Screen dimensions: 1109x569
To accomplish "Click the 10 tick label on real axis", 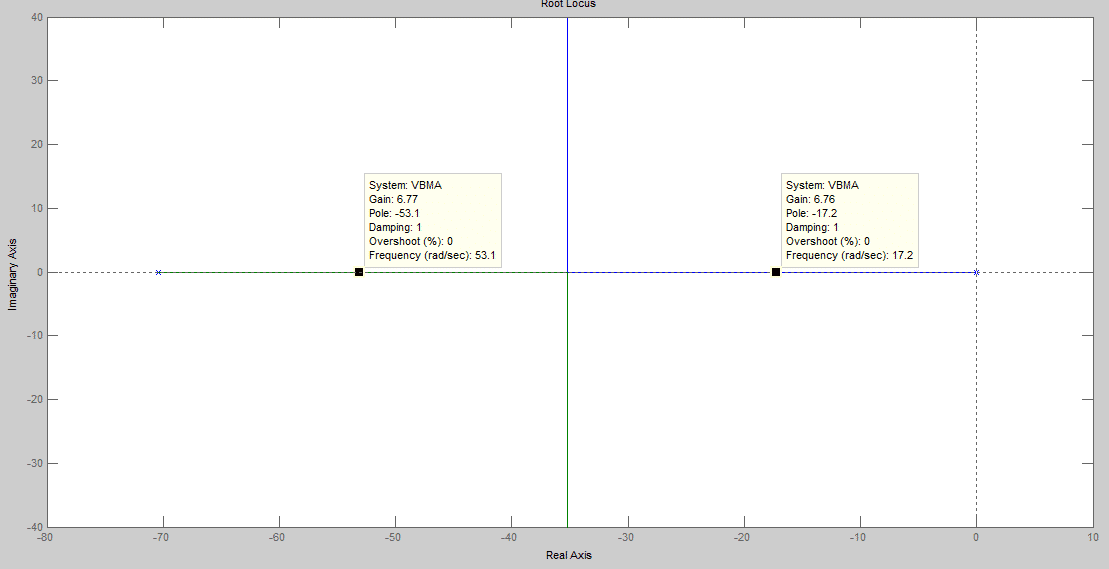I will click(x=1091, y=537).
